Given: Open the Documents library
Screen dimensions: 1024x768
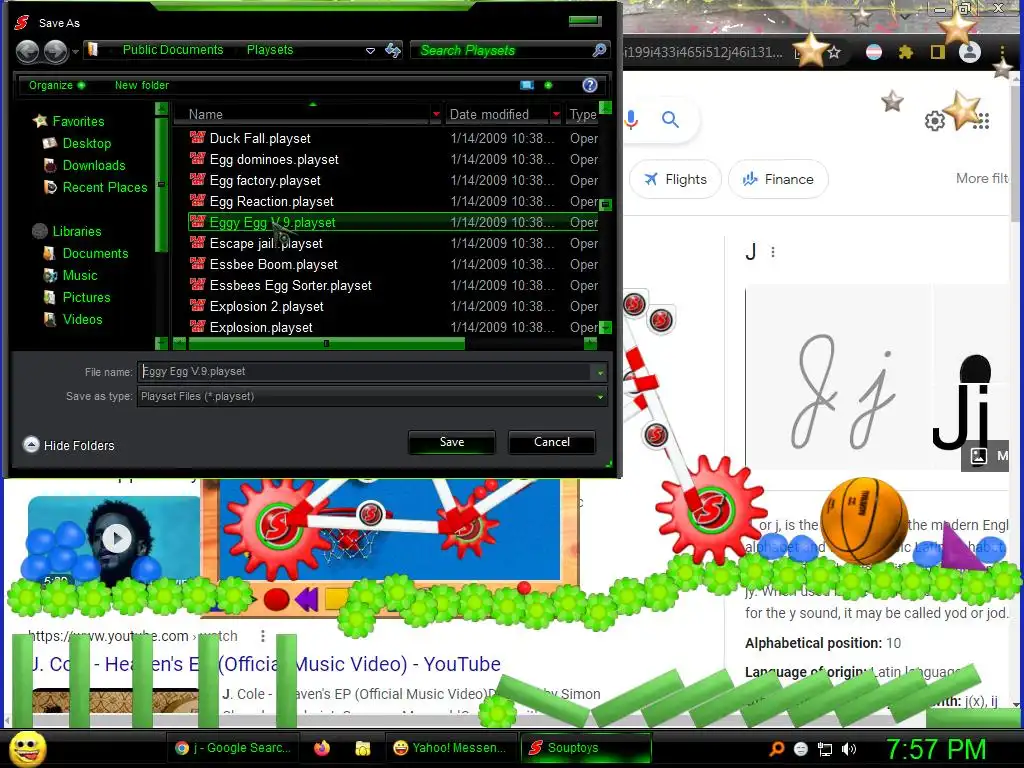Looking at the screenshot, I should tap(95, 253).
